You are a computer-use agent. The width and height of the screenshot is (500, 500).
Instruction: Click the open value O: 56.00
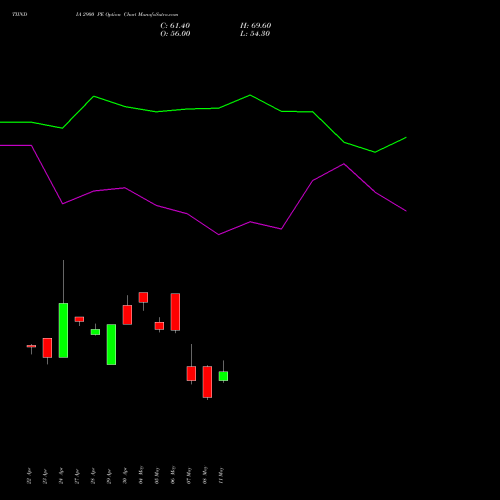(175, 34)
